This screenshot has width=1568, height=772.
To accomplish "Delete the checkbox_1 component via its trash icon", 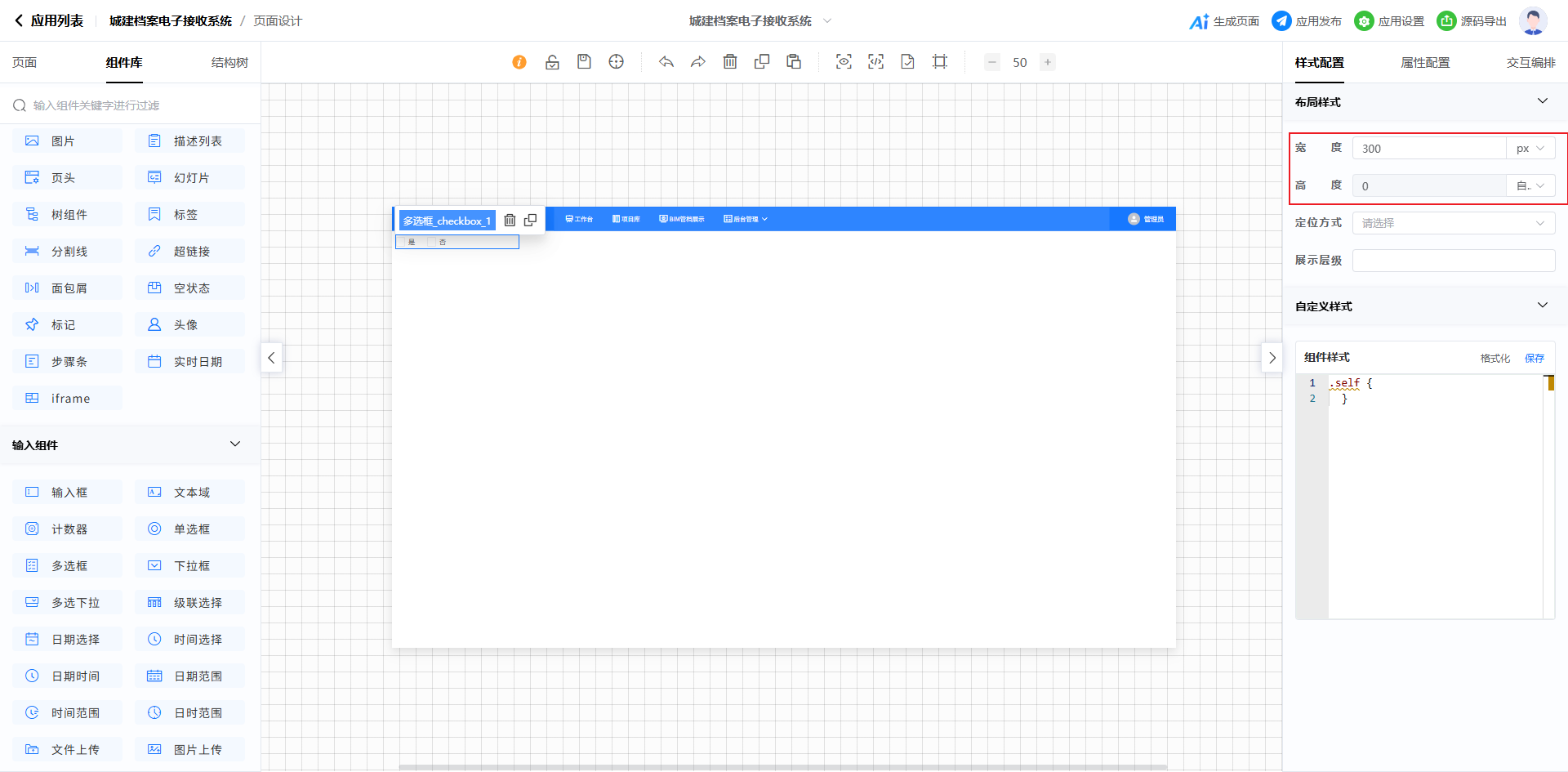I will 510,221.
